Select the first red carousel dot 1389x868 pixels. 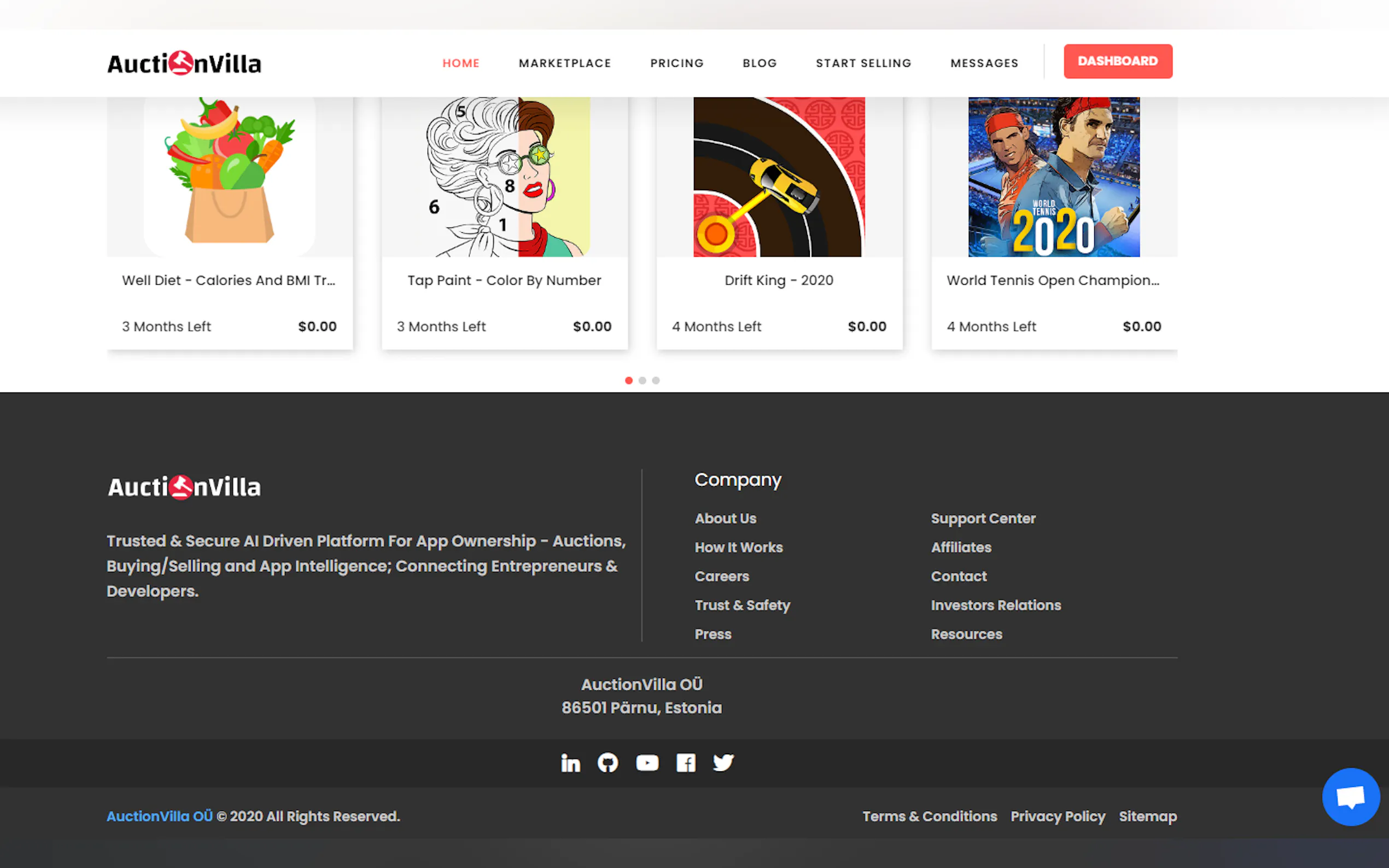(x=629, y=380)
